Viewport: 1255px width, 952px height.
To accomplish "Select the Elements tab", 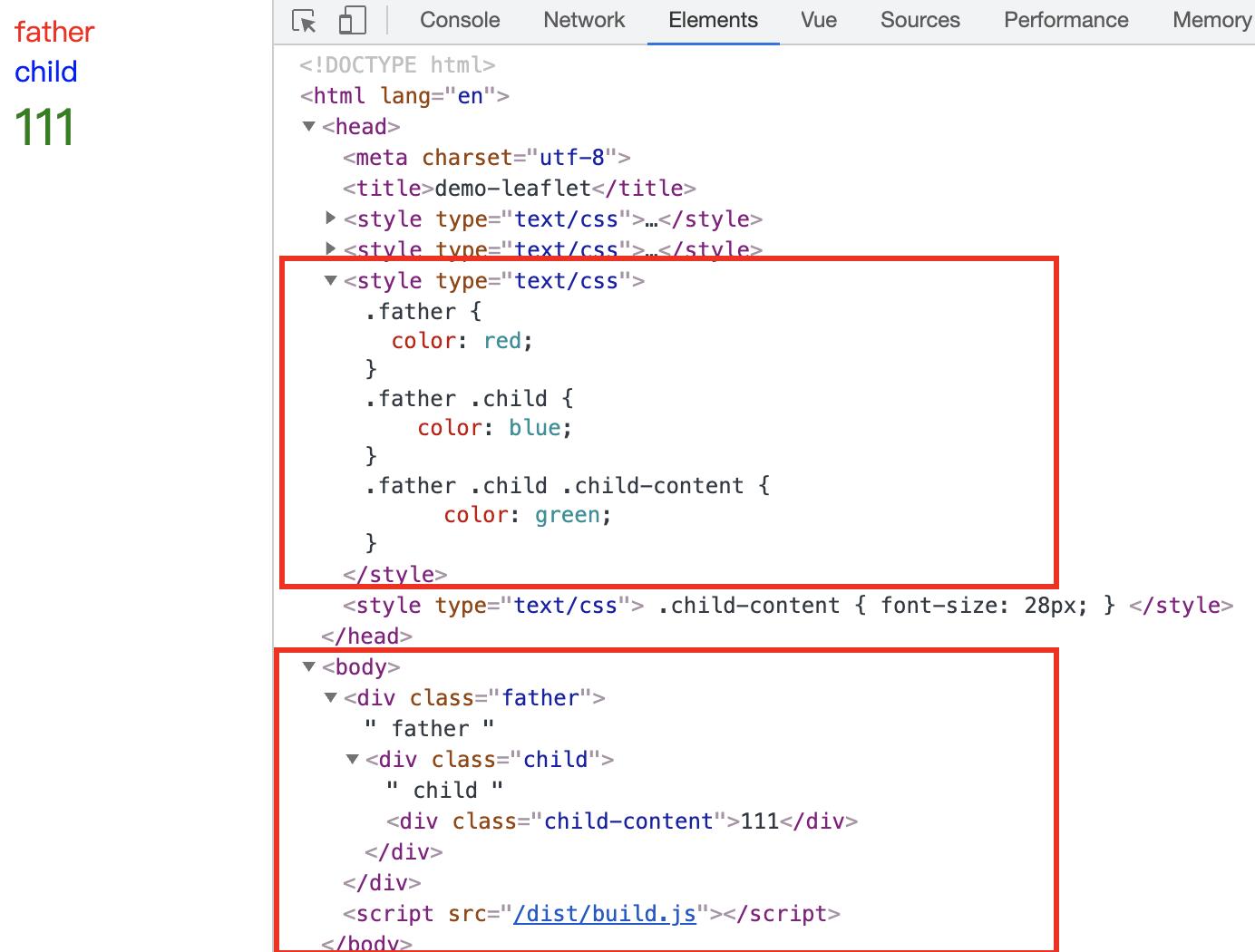I will (713, 20).
